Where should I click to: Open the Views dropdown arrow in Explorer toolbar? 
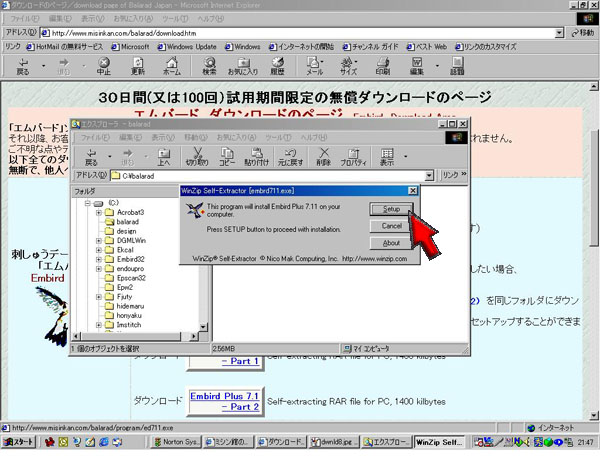(406, 156)
